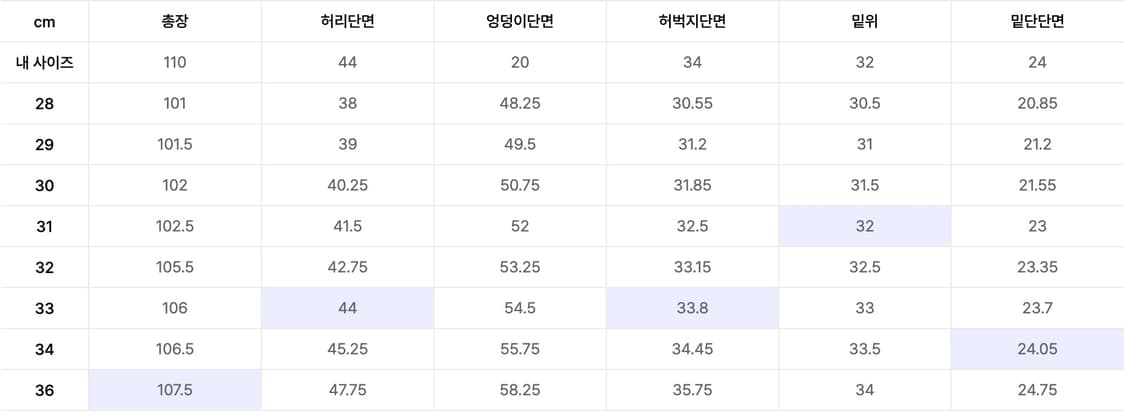Click the 허리단면 column header
Screen dimensions: 1125x416
point(348,21)
